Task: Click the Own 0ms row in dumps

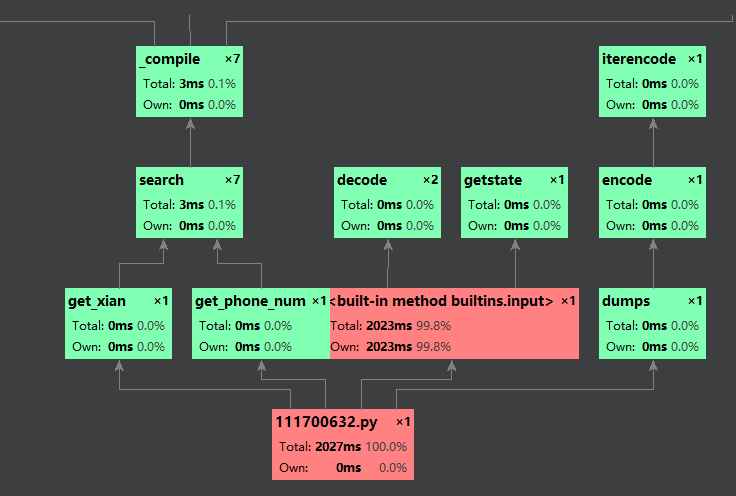Action: point(652,347)
